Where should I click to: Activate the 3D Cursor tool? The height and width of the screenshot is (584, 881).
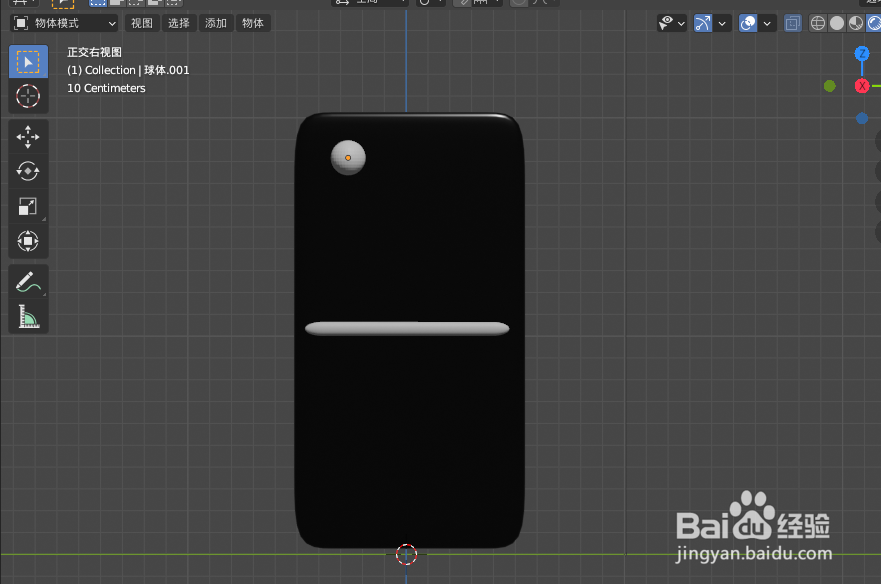(x=28, y=96)
